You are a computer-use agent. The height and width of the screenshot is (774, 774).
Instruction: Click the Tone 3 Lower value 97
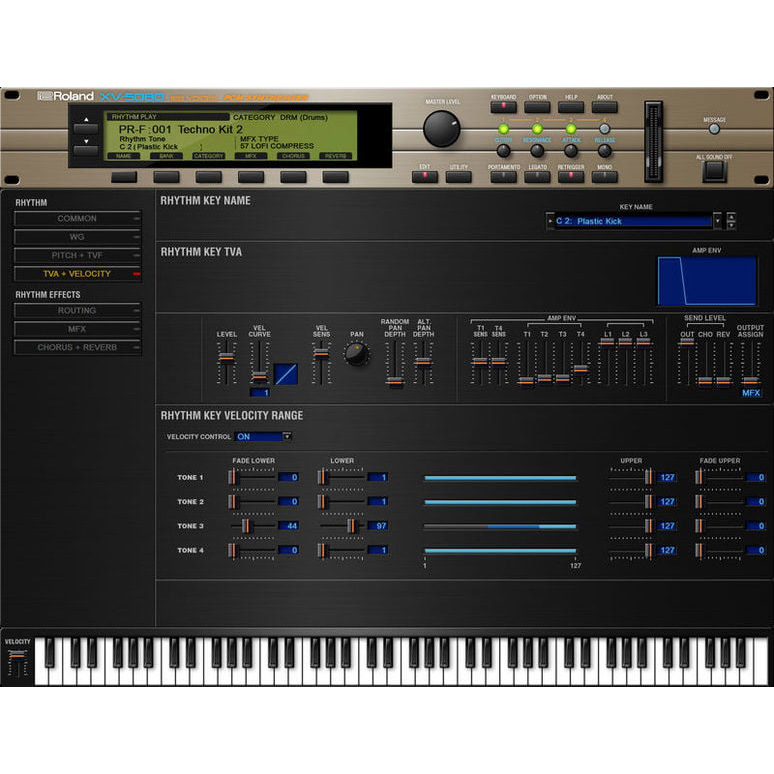378,526
